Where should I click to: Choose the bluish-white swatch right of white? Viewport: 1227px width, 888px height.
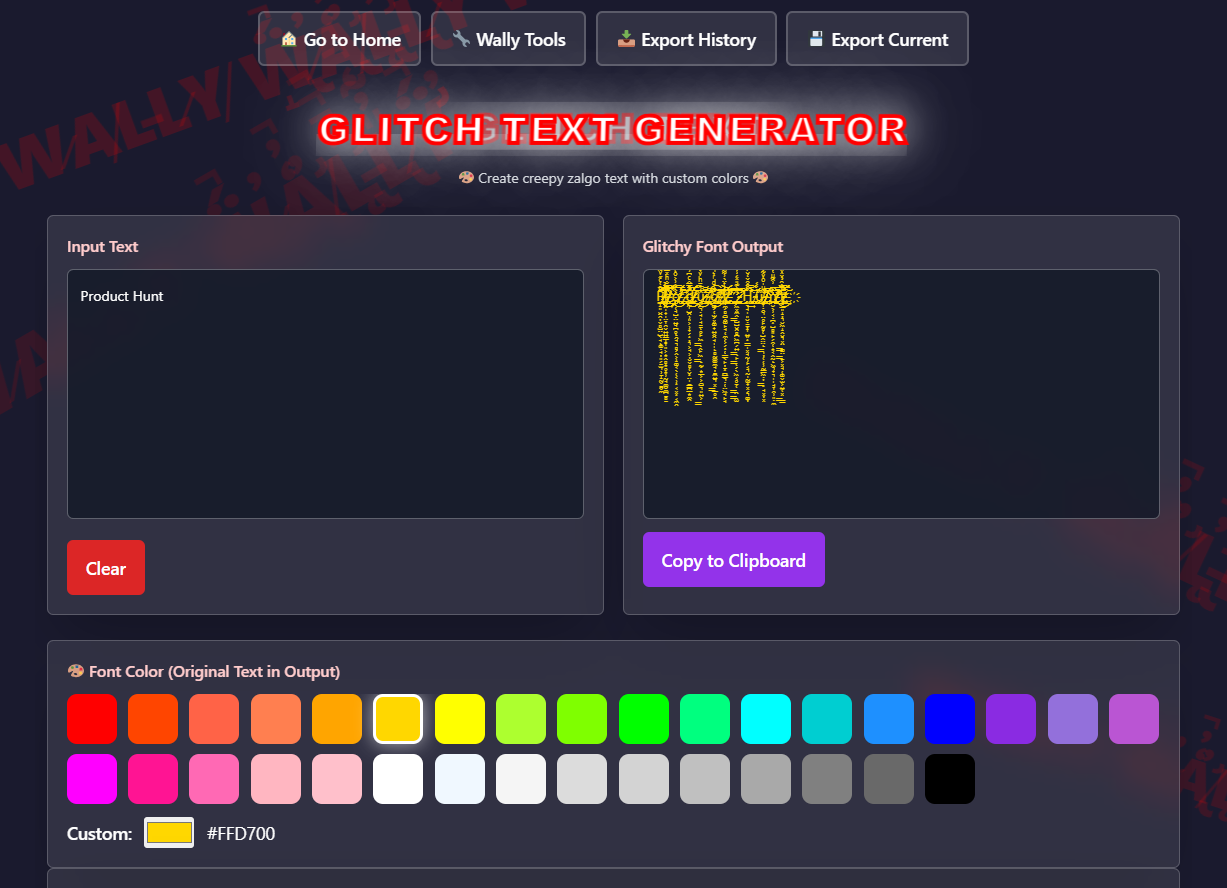click(x=460, y=779)
